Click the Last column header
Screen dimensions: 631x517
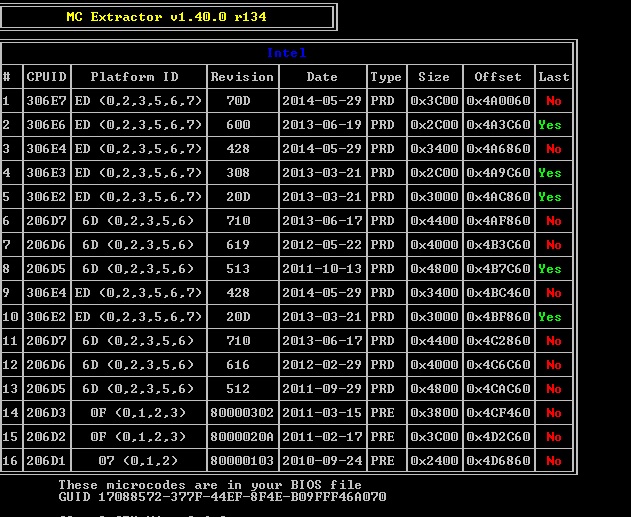[x=554, y=77]
